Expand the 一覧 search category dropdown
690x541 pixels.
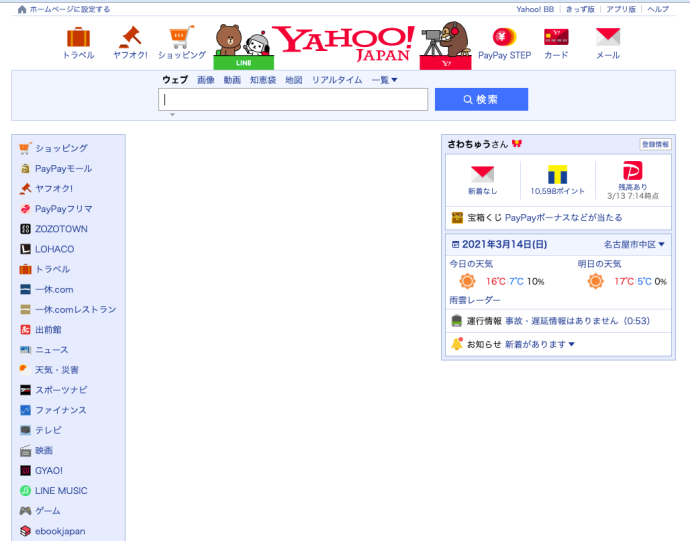(x=384, y=80)
